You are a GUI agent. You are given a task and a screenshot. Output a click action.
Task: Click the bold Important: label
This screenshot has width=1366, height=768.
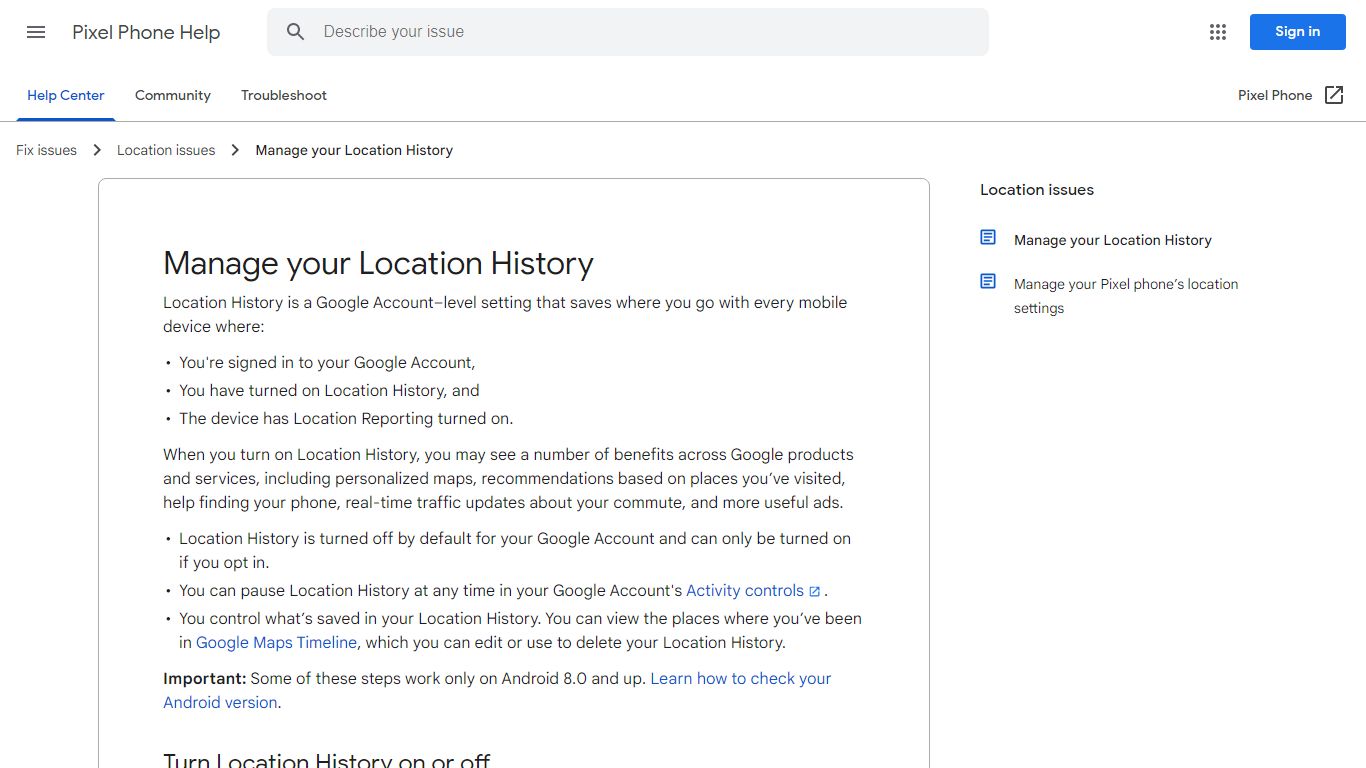(204, 679)
